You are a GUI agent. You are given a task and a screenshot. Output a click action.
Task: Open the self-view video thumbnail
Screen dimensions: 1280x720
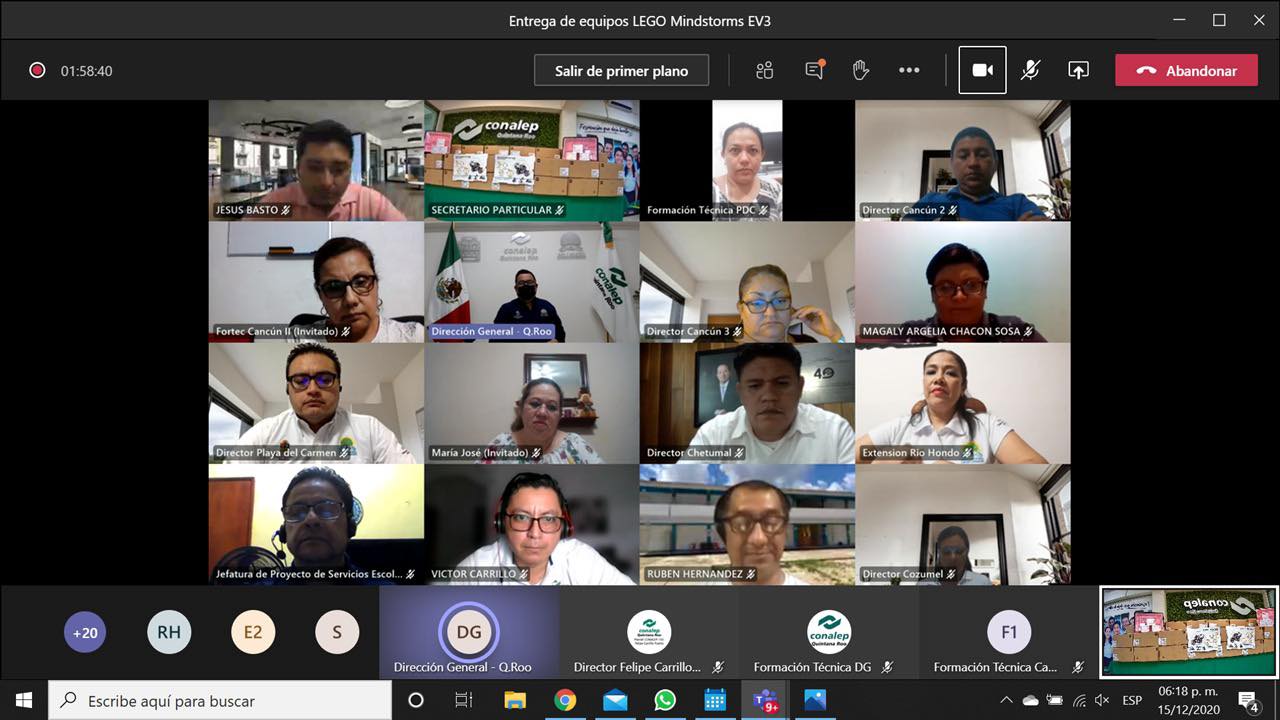tap(1189, 632)
